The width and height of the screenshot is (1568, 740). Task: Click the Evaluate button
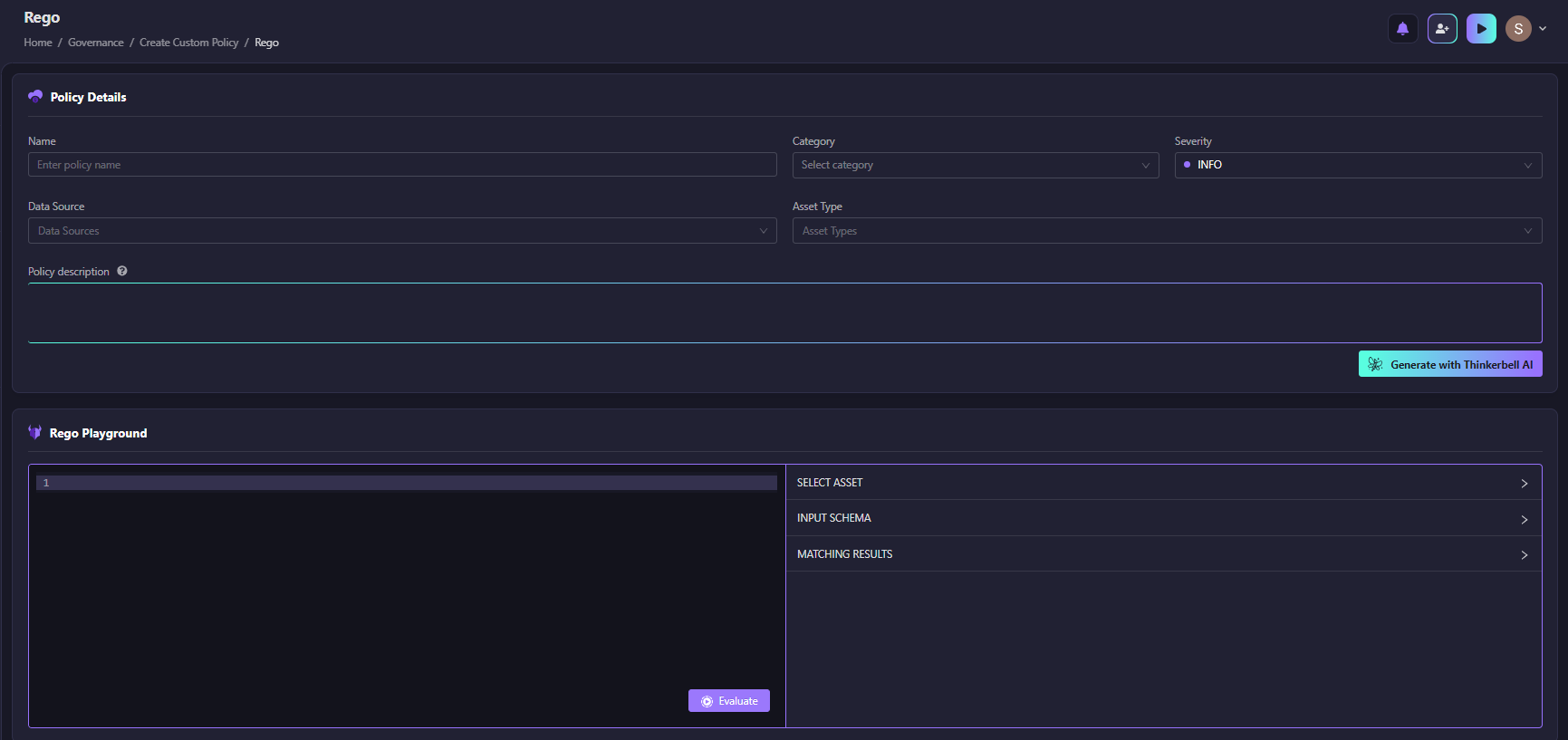point(729,701)
